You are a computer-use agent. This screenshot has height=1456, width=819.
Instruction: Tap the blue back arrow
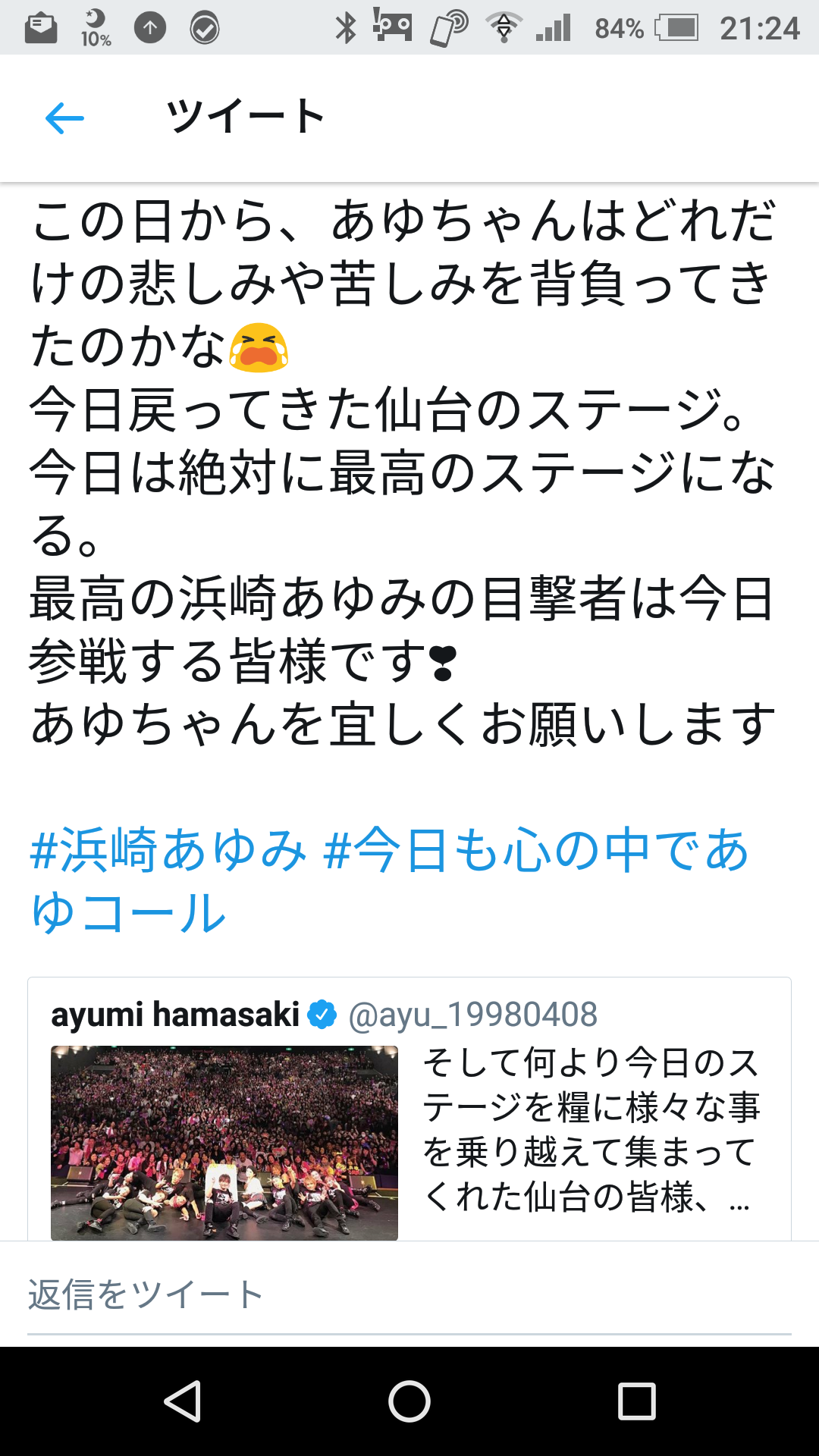click(64, 118)
